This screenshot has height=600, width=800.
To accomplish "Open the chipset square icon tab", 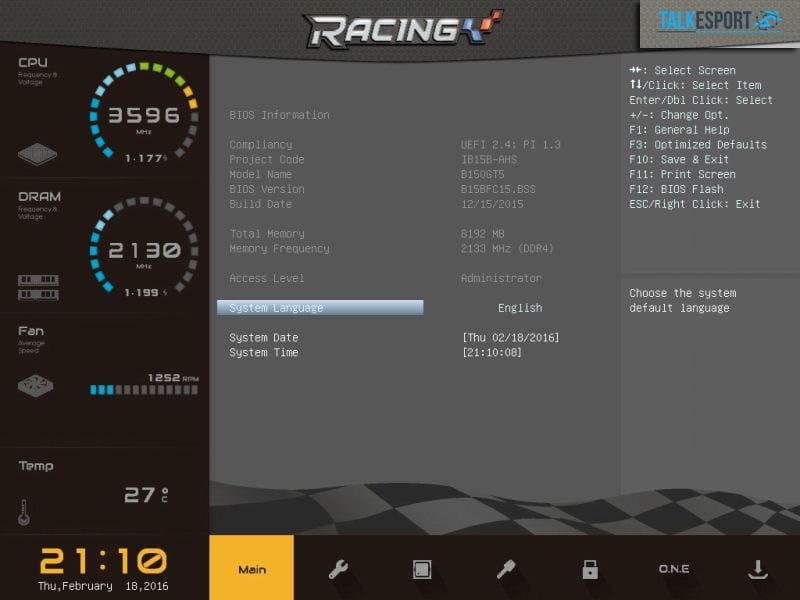I will (422, 569).
